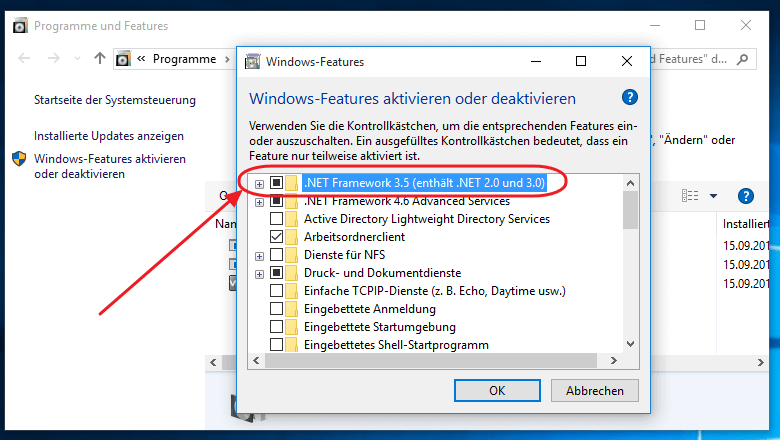Click folder icon of Eingebettete Startumgebung
The height and width of the screenshot is (440, 780).
point(292,327)
